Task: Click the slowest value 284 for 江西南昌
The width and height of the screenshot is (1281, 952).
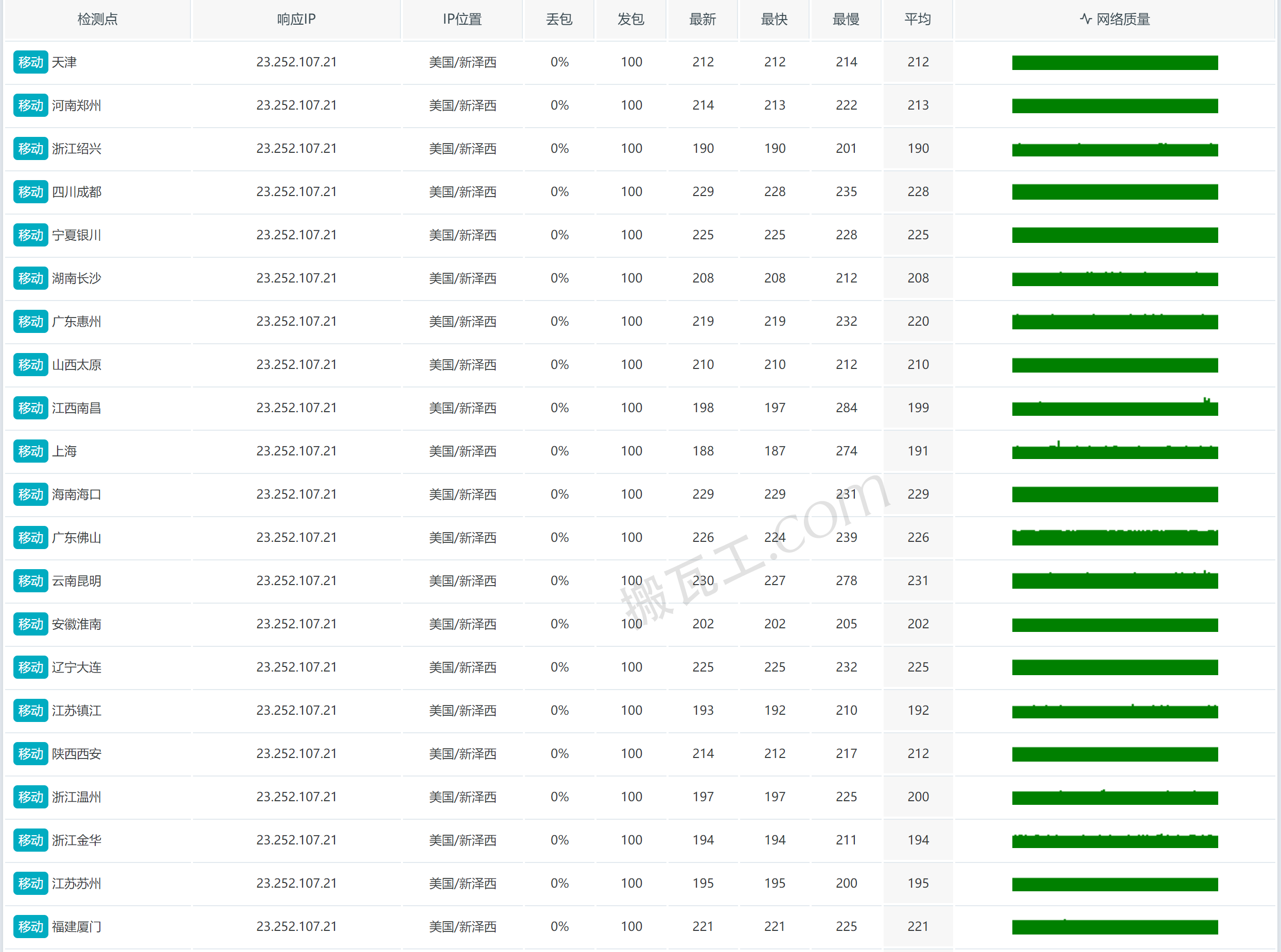Action: [846, 408]
